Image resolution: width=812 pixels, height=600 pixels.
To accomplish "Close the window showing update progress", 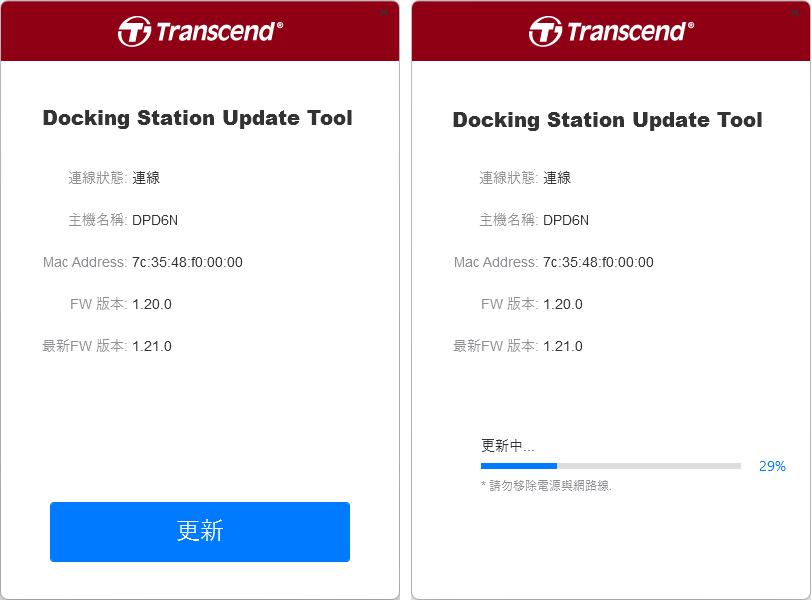I will click(x=795, y=12).
